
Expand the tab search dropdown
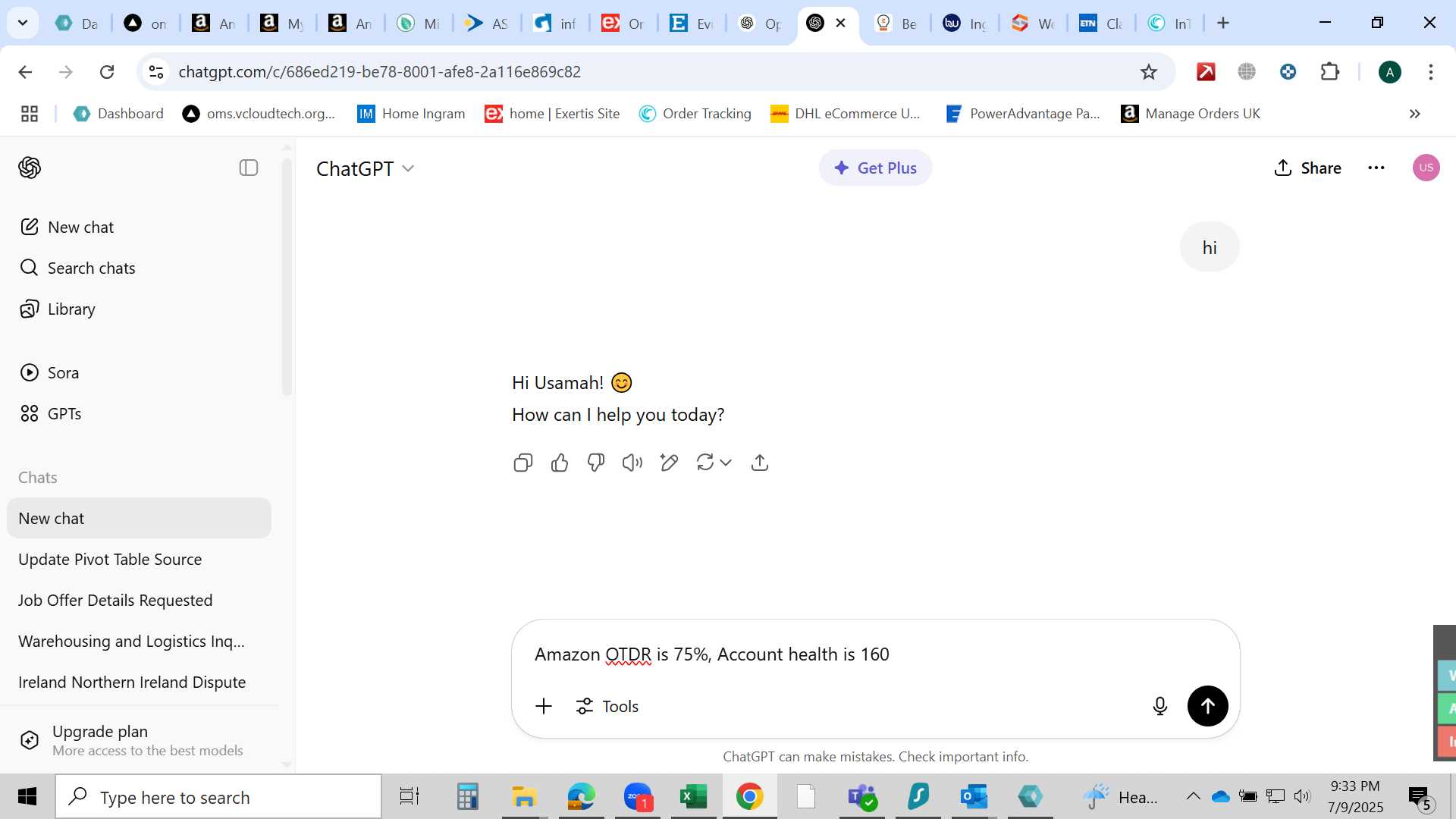coord(23,23)
